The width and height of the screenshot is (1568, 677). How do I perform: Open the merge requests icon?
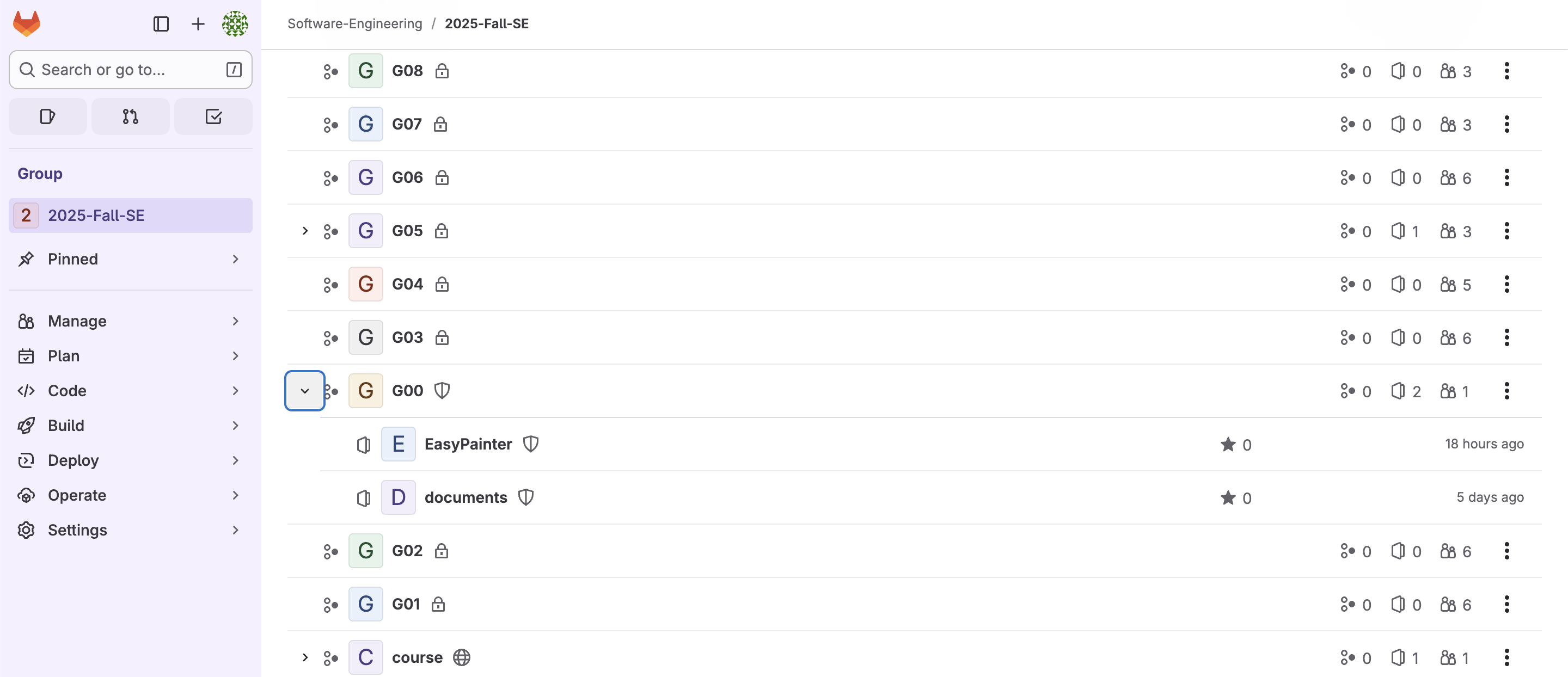pos(130,116)
